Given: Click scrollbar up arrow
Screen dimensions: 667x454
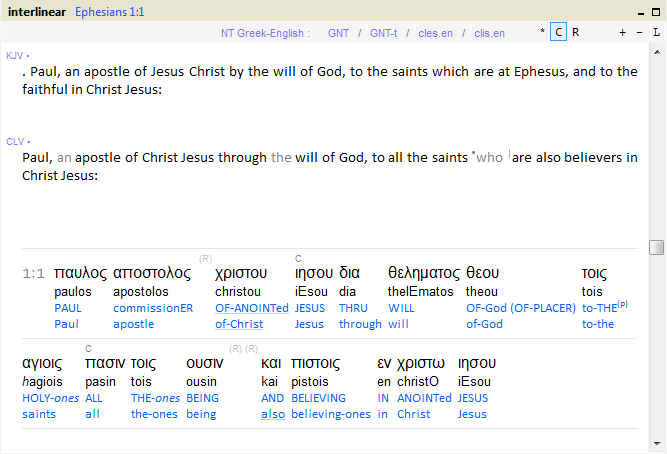Looking at the screenshot, I should click(656, 50).
